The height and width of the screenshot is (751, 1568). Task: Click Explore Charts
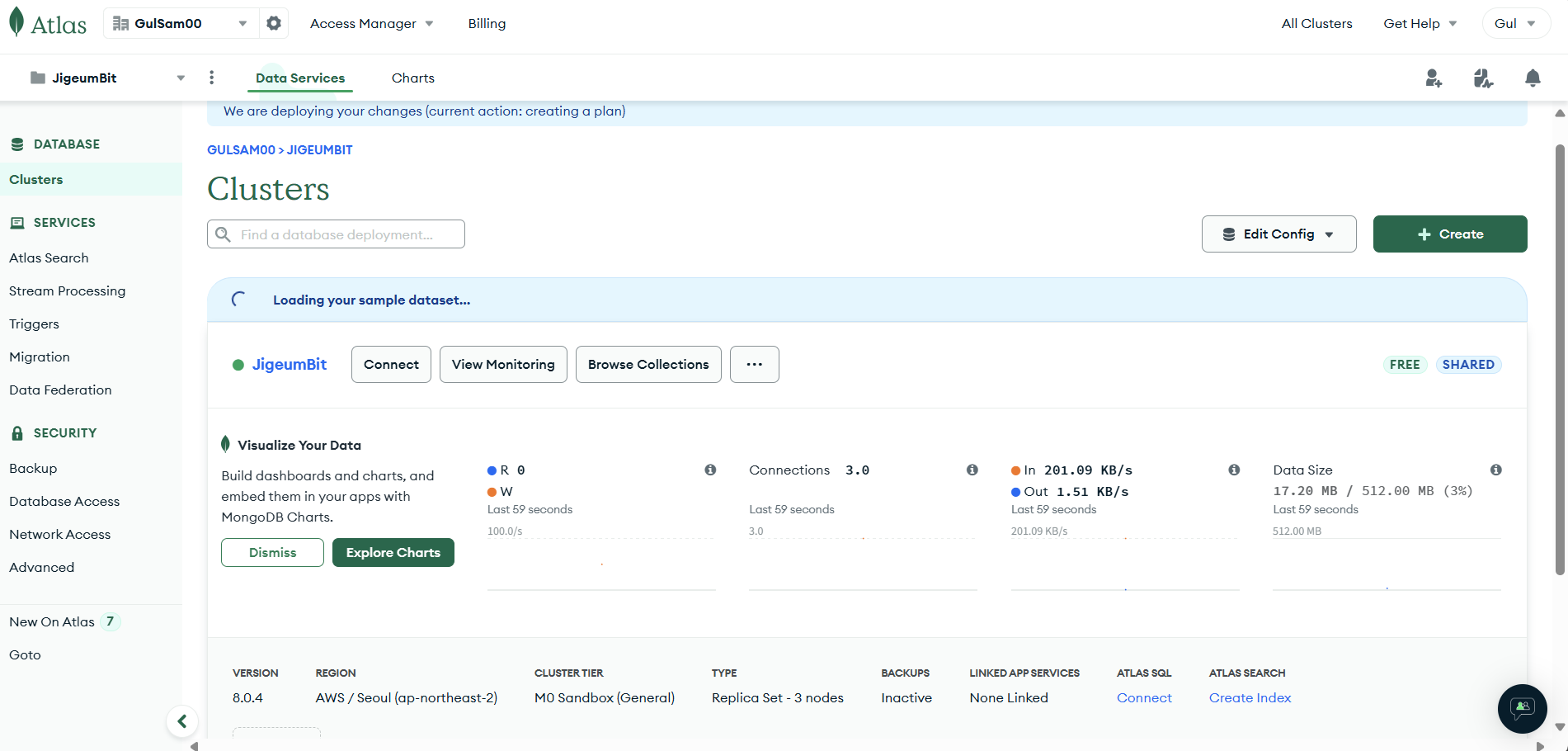(393, 552)
